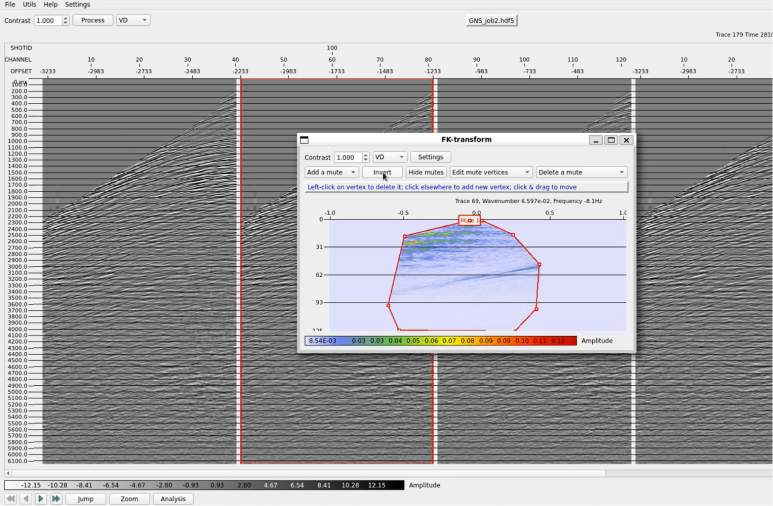Toggle the Hide mutes button

426,172
